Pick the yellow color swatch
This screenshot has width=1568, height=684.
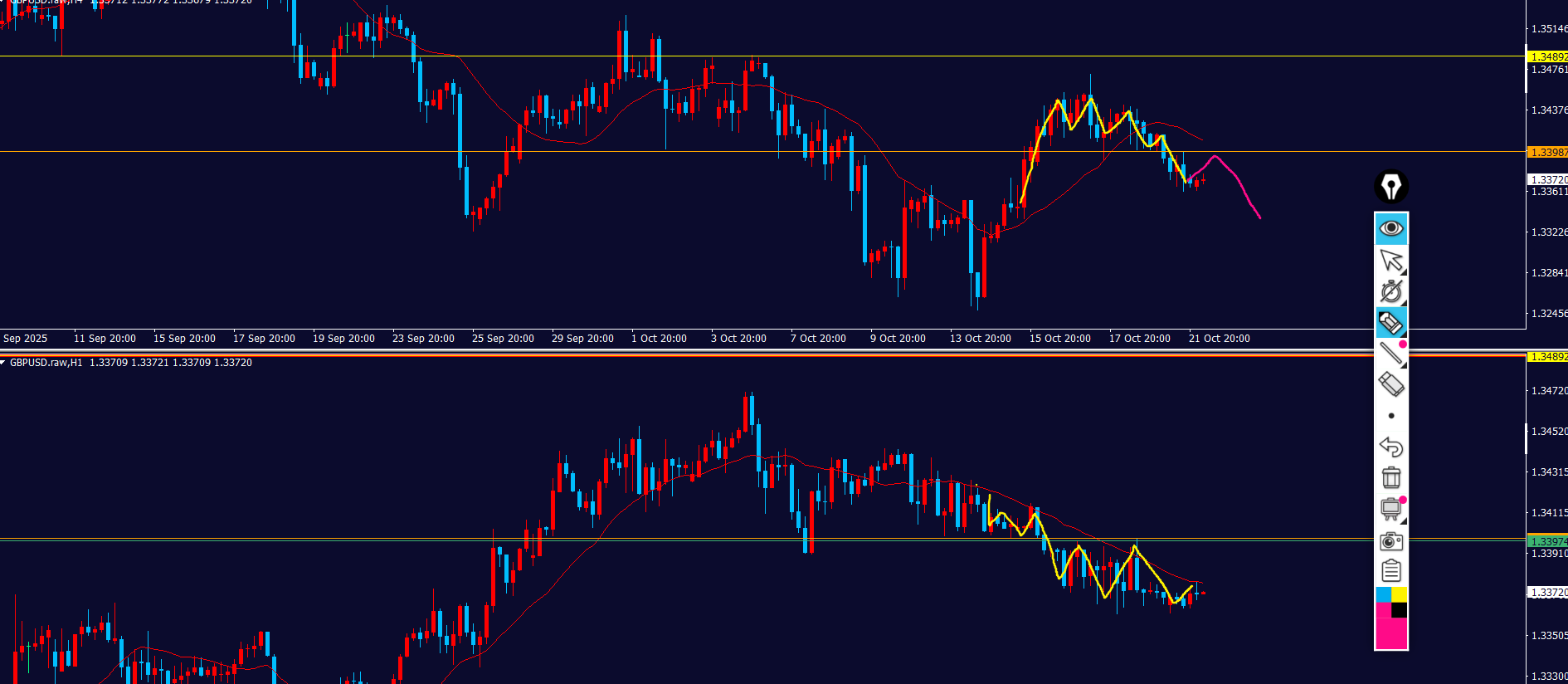(x=1400, y=594)
